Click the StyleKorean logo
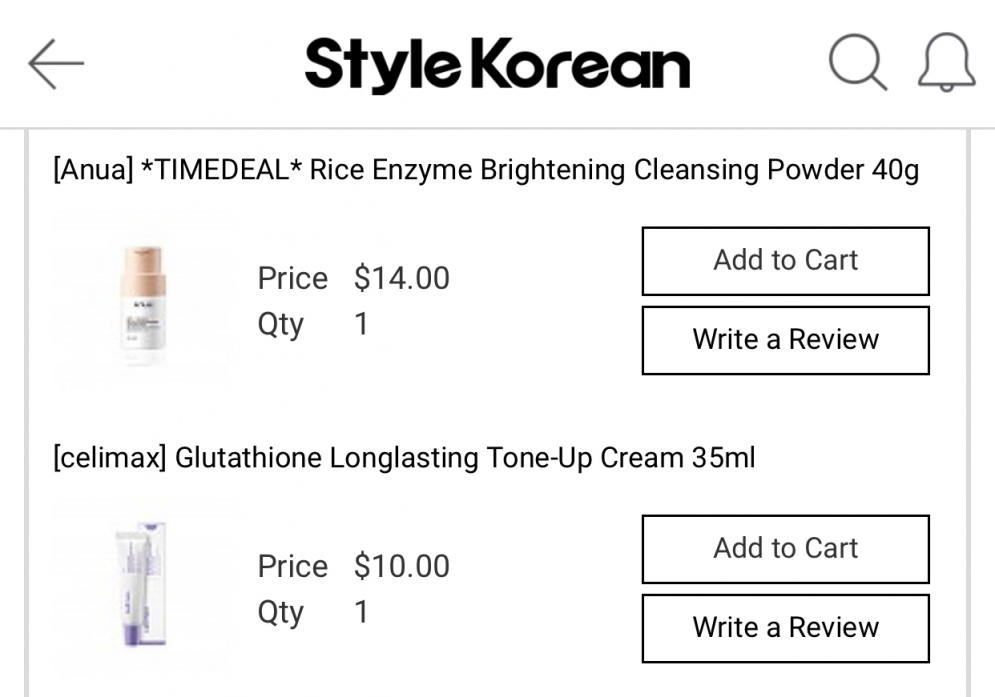This screenshot has width=995, height=697. click(497, 64)
